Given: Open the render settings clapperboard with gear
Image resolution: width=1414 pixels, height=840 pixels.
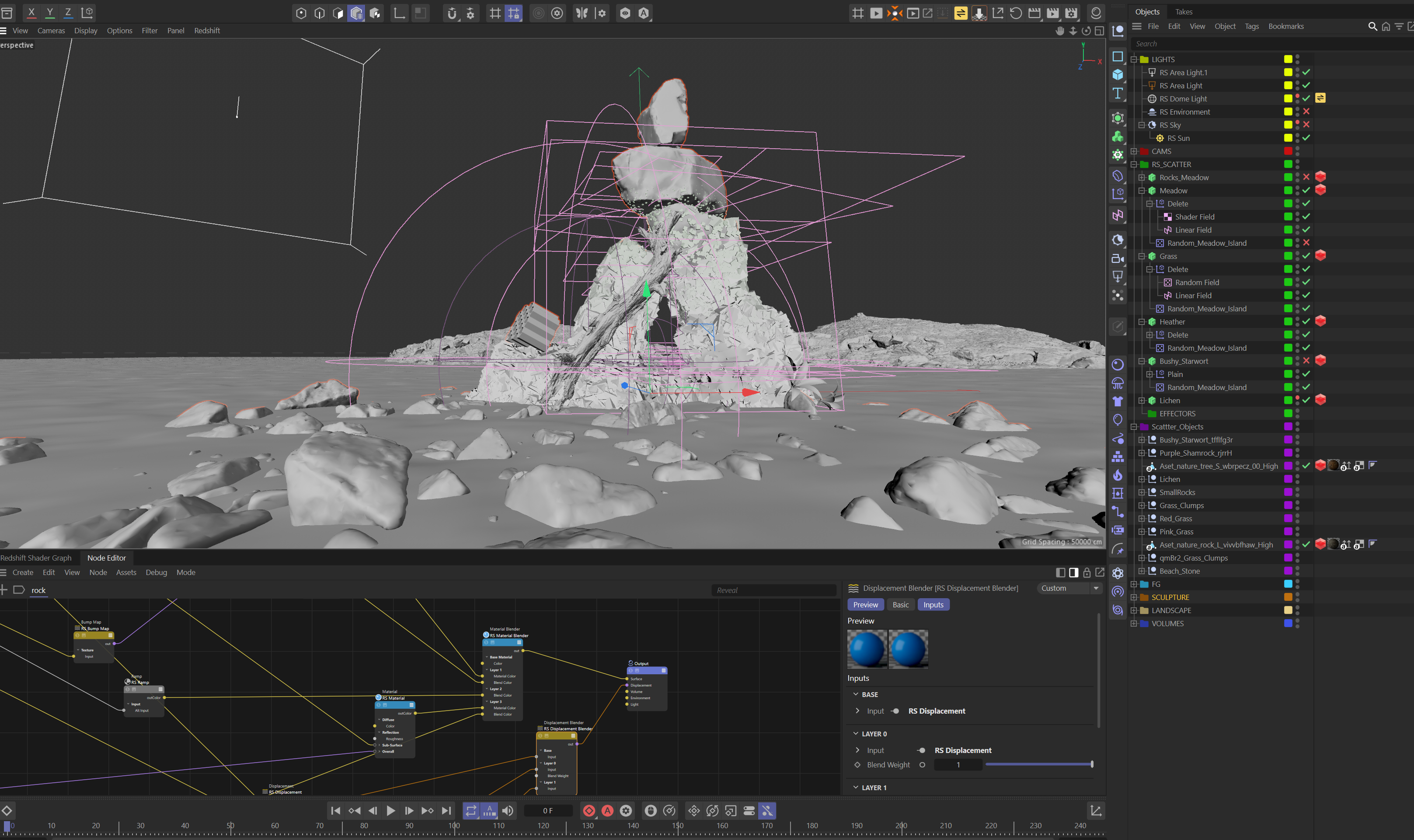Looking at the screenshot, I should (x=1071, y=13).
